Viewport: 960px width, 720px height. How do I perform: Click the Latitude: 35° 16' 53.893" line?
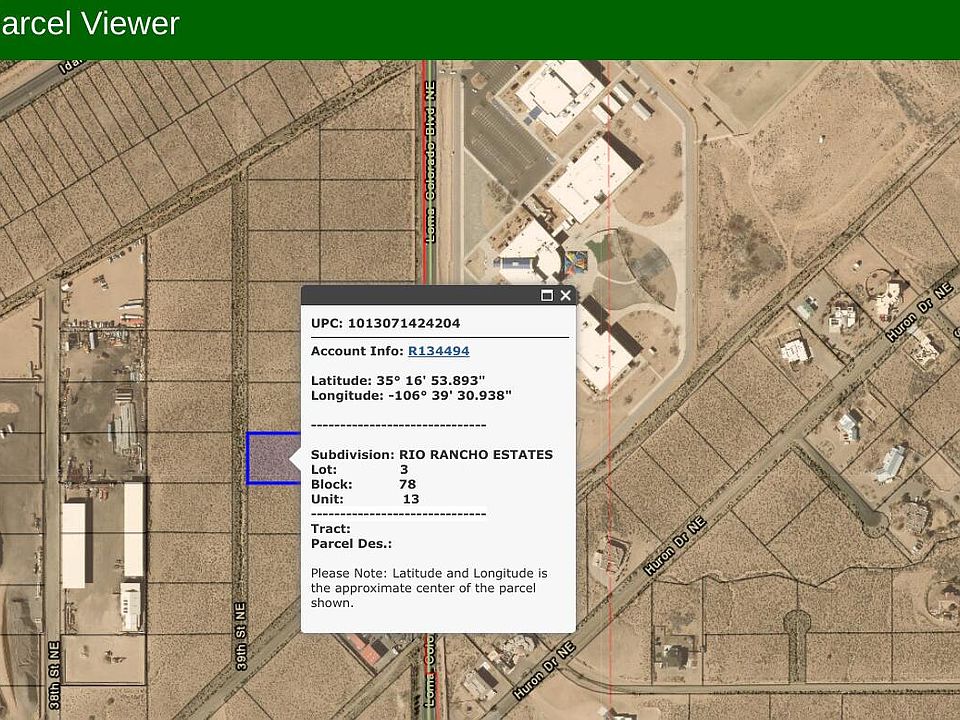pos(398,381)
